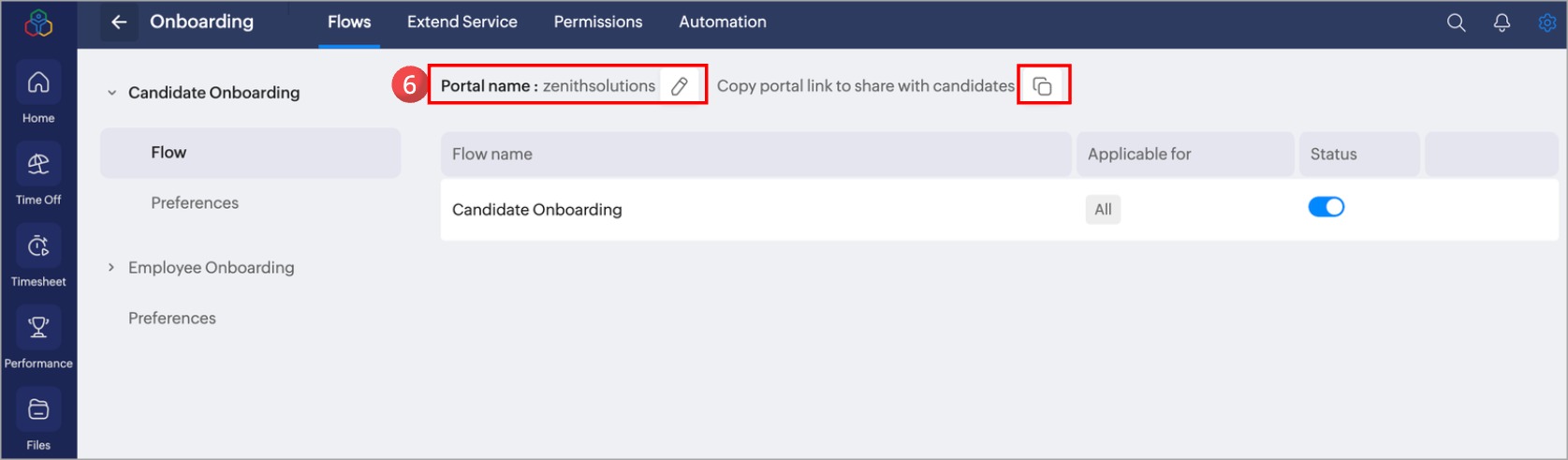Collapse the Candidate Onboarding section
The height and width of the screenshot is (460, 1568).
[111, 93]
